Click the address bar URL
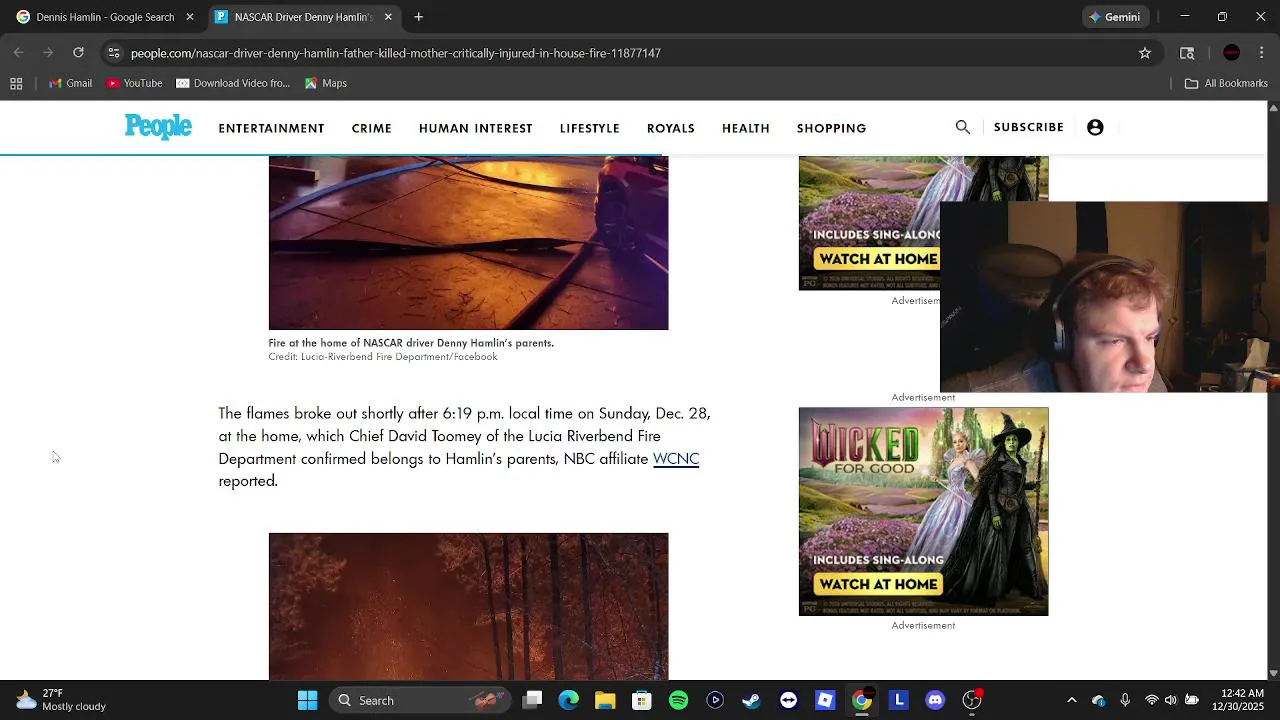The width and height of the screenshot is (1280, 720). (395, 53)
